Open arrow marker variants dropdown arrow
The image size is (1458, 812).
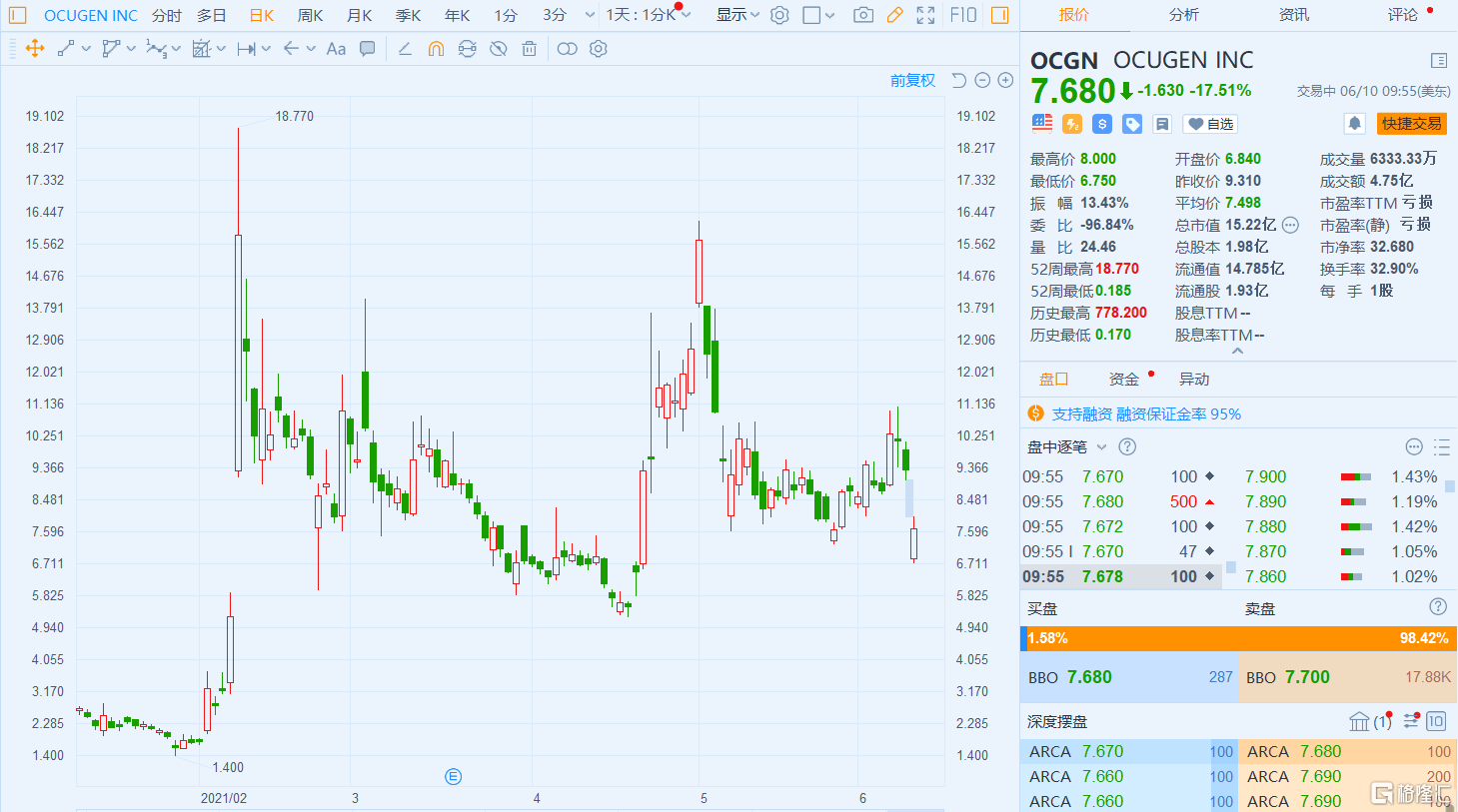click(311, 49)
